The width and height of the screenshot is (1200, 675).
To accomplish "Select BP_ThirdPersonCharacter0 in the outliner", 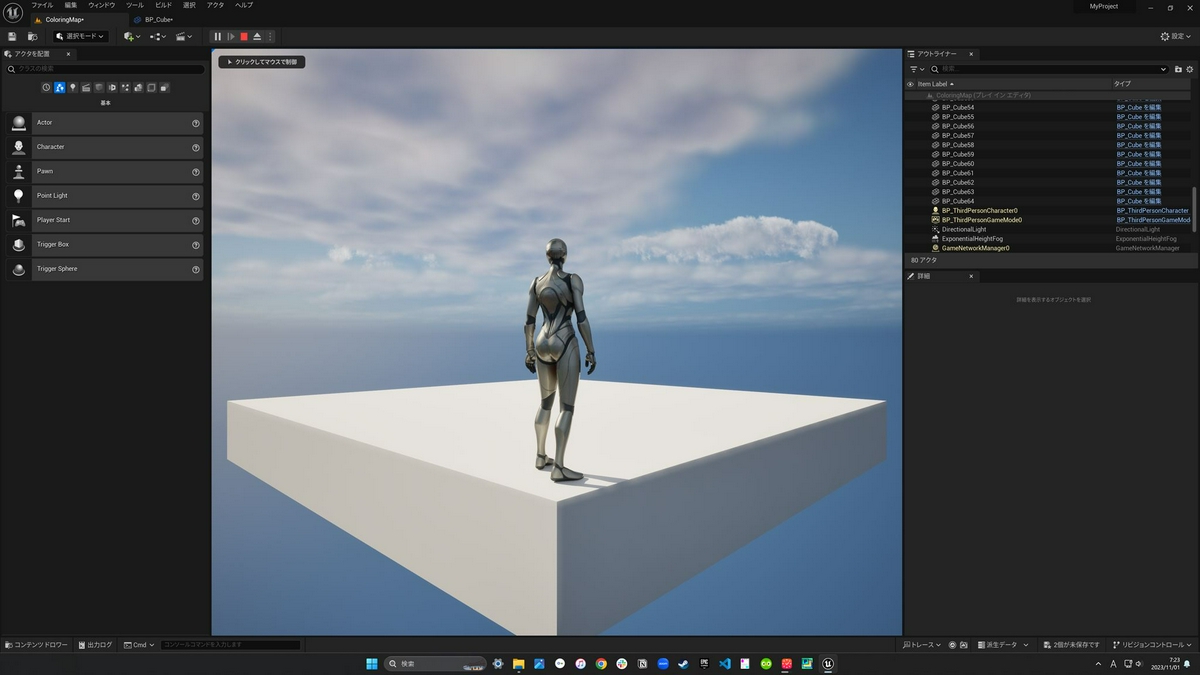I will pyautogui.click(x=980, y=211).
